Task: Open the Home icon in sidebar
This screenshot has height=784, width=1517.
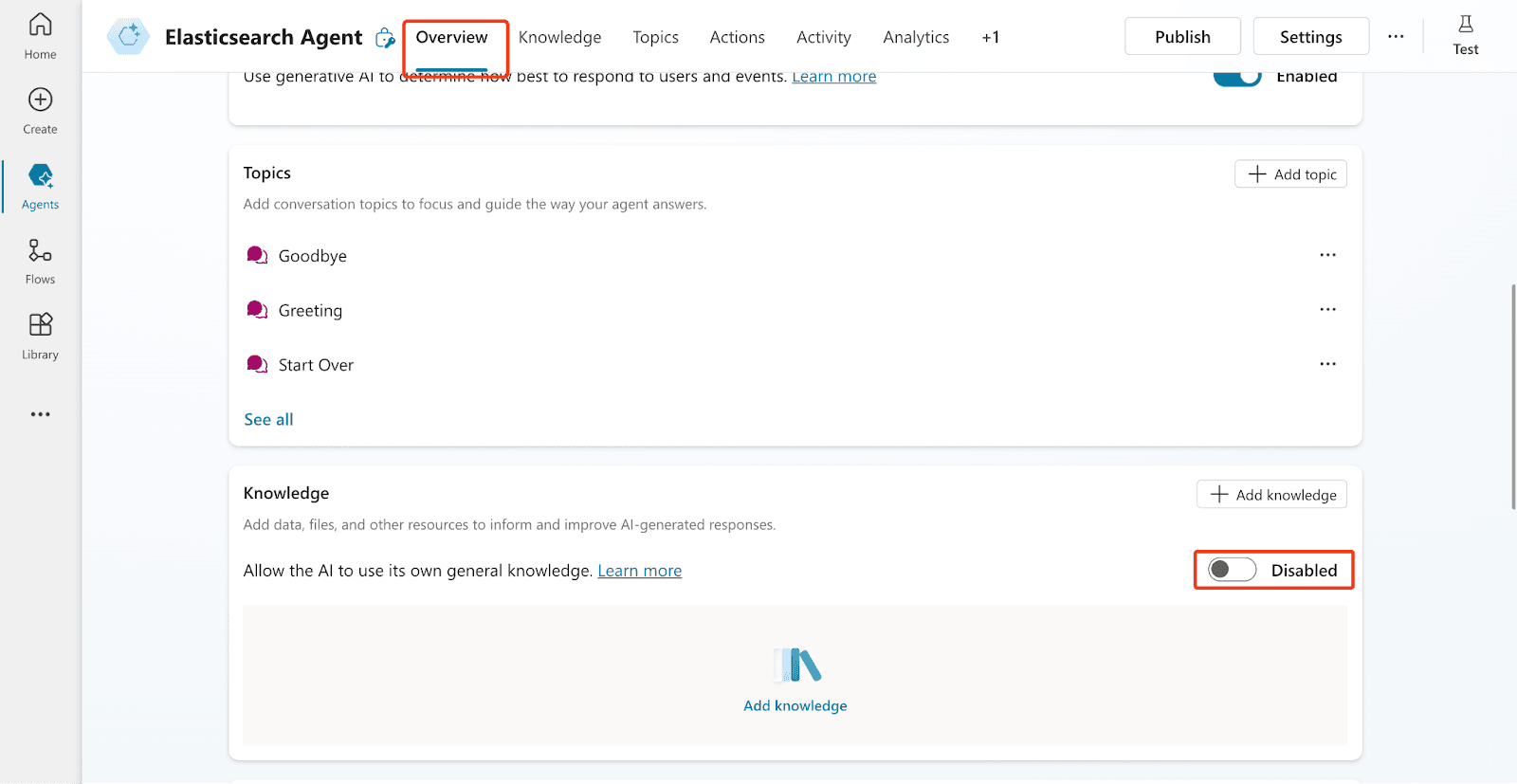Action: (40, 25)
